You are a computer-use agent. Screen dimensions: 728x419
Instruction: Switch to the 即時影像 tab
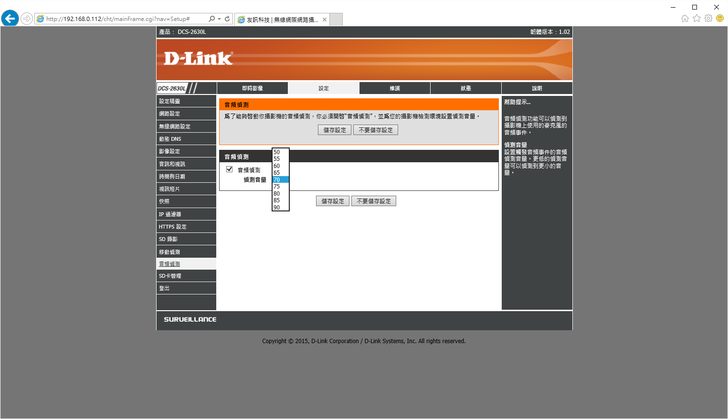[x=253, y=88]
